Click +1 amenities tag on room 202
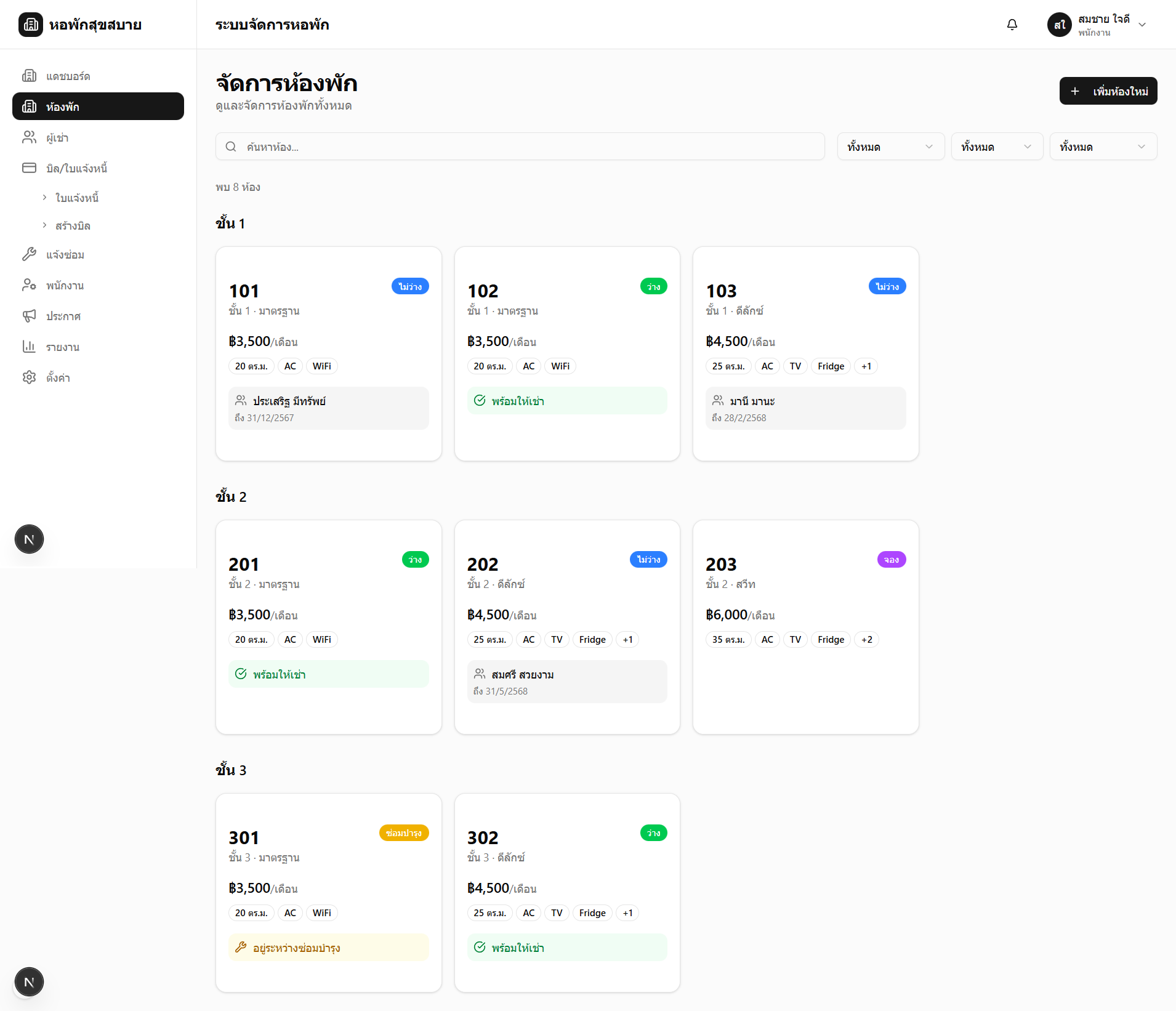 tap(627, 640)
